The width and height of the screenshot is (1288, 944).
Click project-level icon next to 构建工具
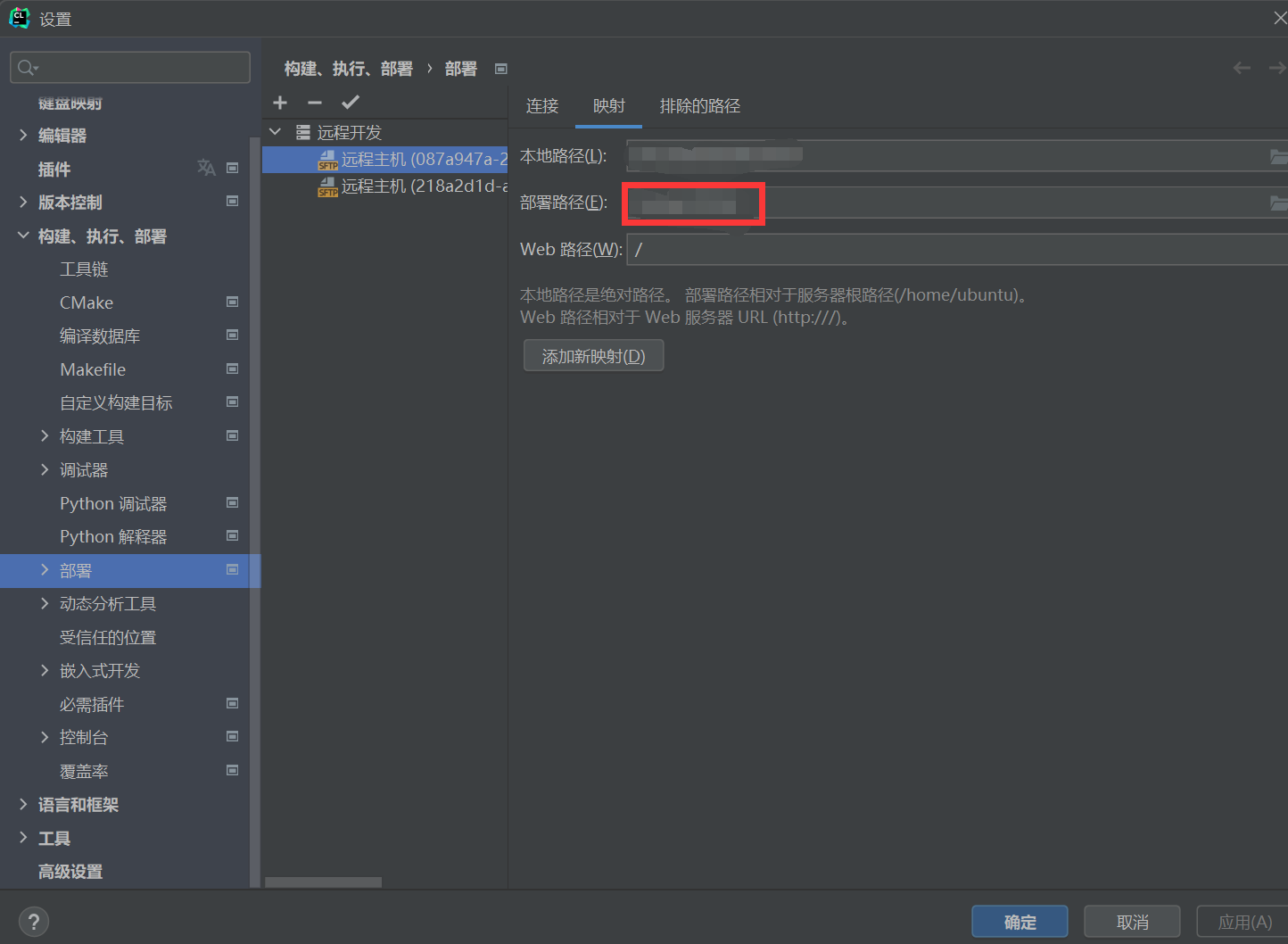pyautogui.click(x=232, y=435)
